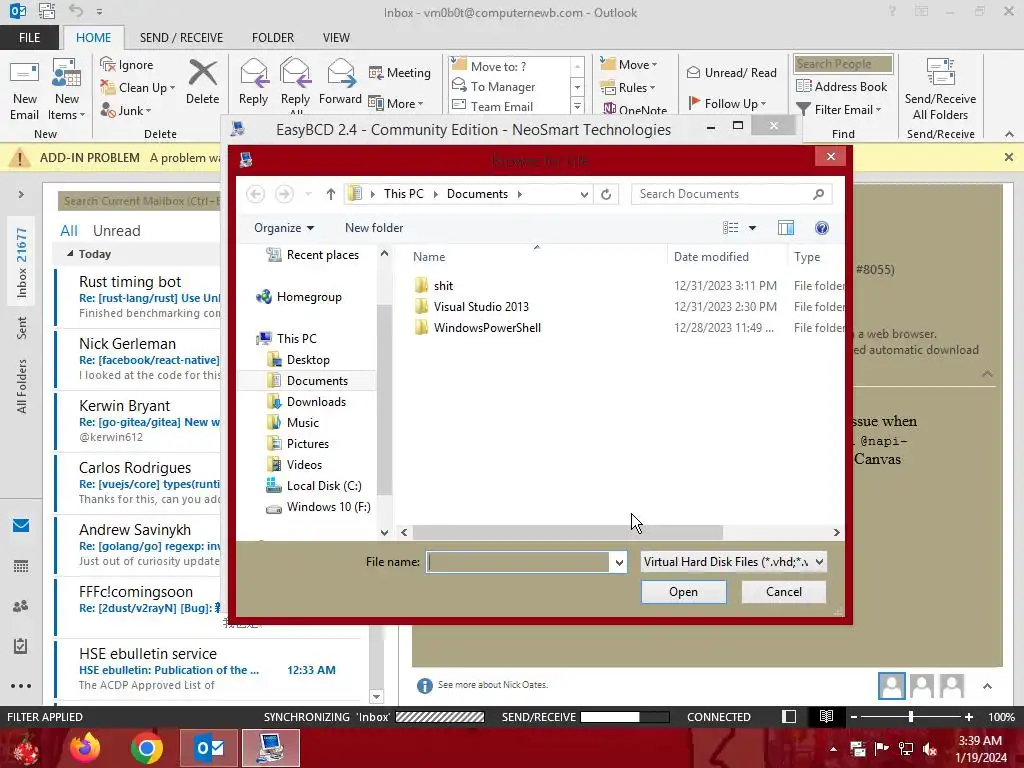Viewport: 1024px width, 768px height.
Task: Select the Visual Studio 2013 folder
Action: click(481, 307)
